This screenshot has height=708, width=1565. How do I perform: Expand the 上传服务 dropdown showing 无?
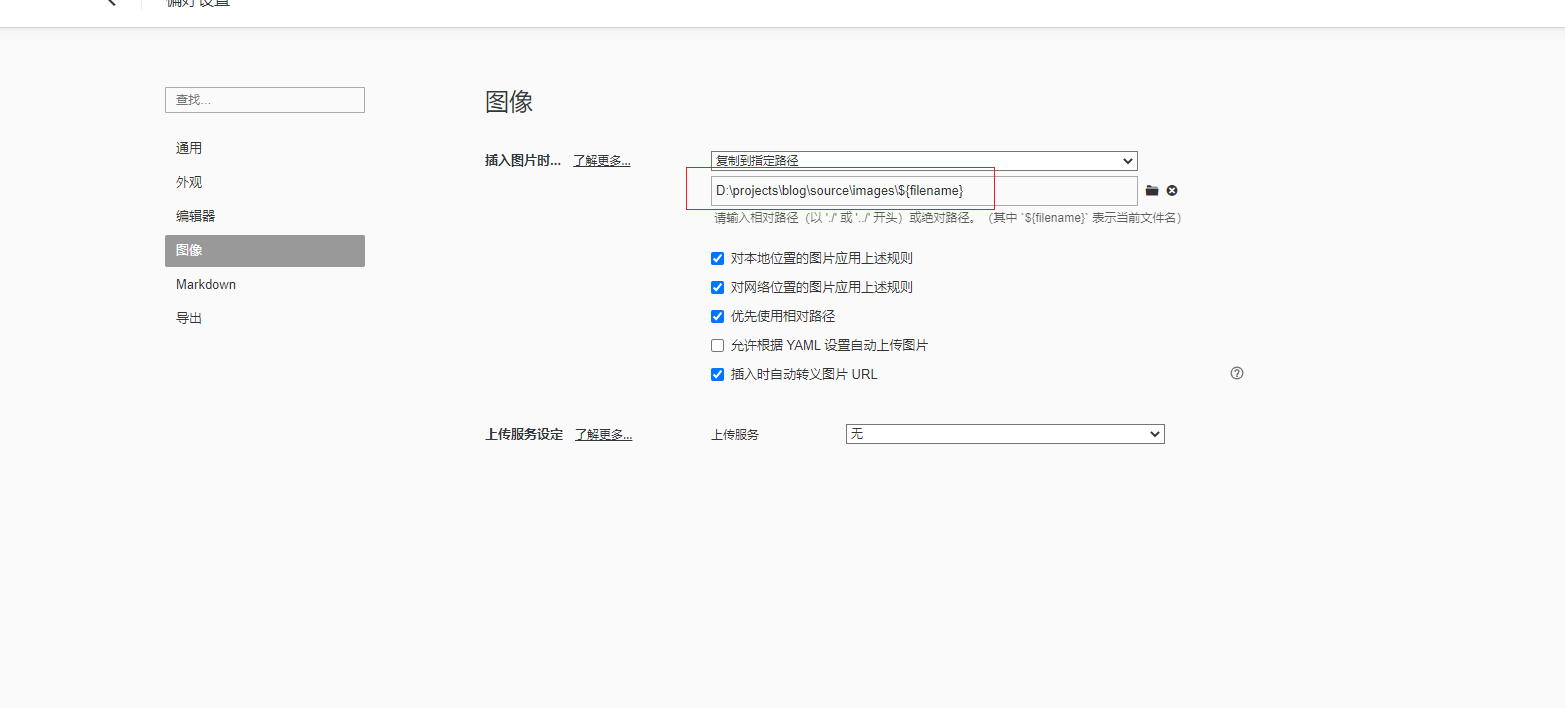pos(1005,434)
